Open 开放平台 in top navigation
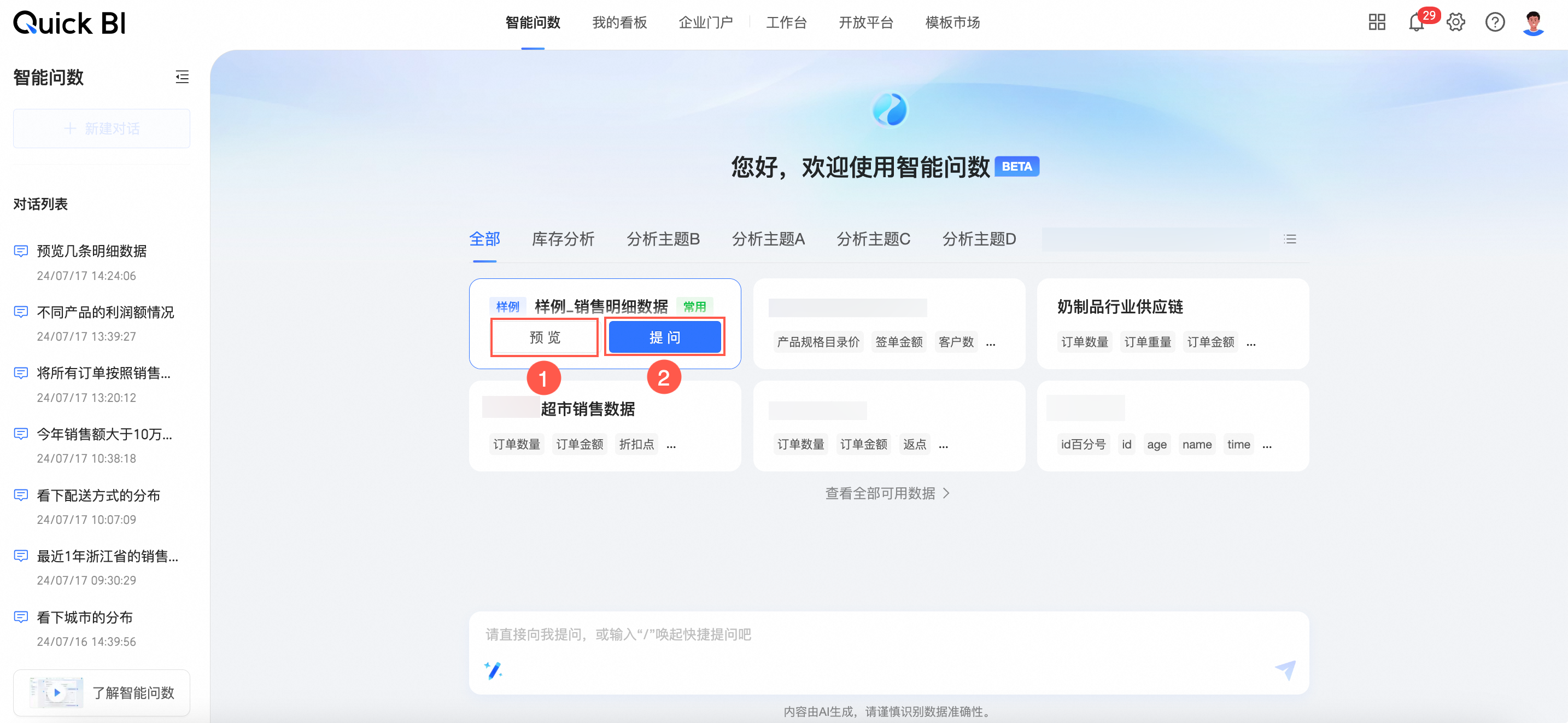The image size is (1568, 723). click(865, 22)
